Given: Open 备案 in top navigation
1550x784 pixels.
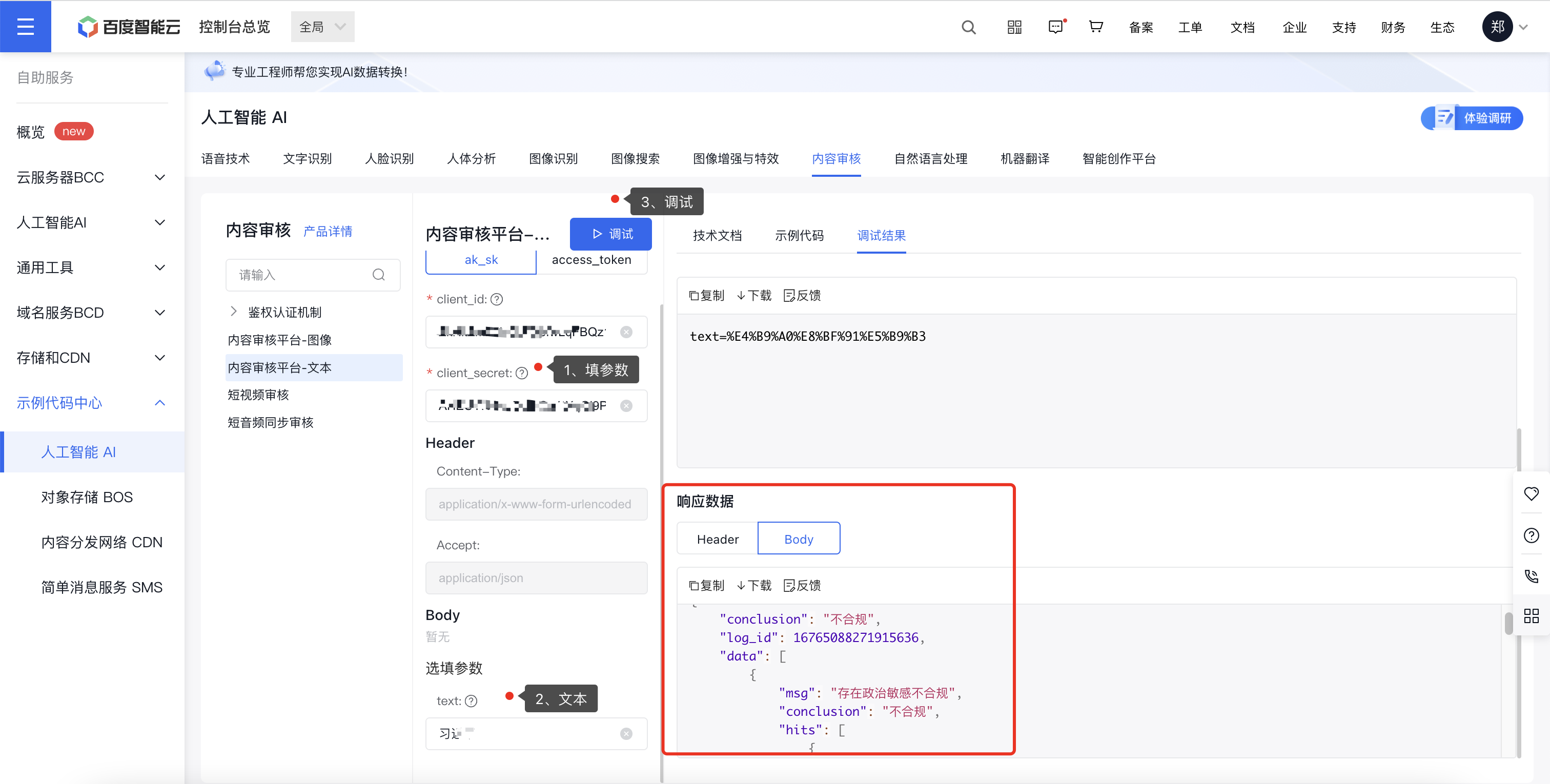Looking at the screenshot, I should pos(1141,27).
